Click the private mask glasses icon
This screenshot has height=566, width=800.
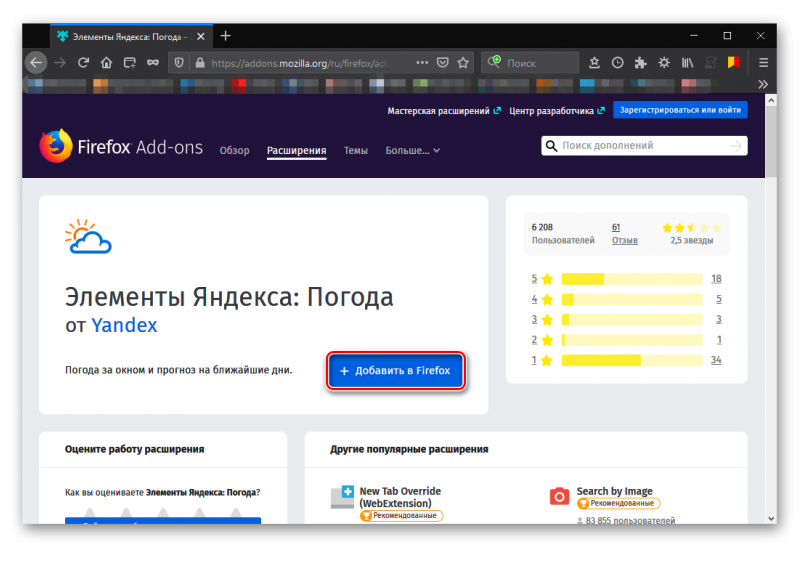click(x=153, y=63)
